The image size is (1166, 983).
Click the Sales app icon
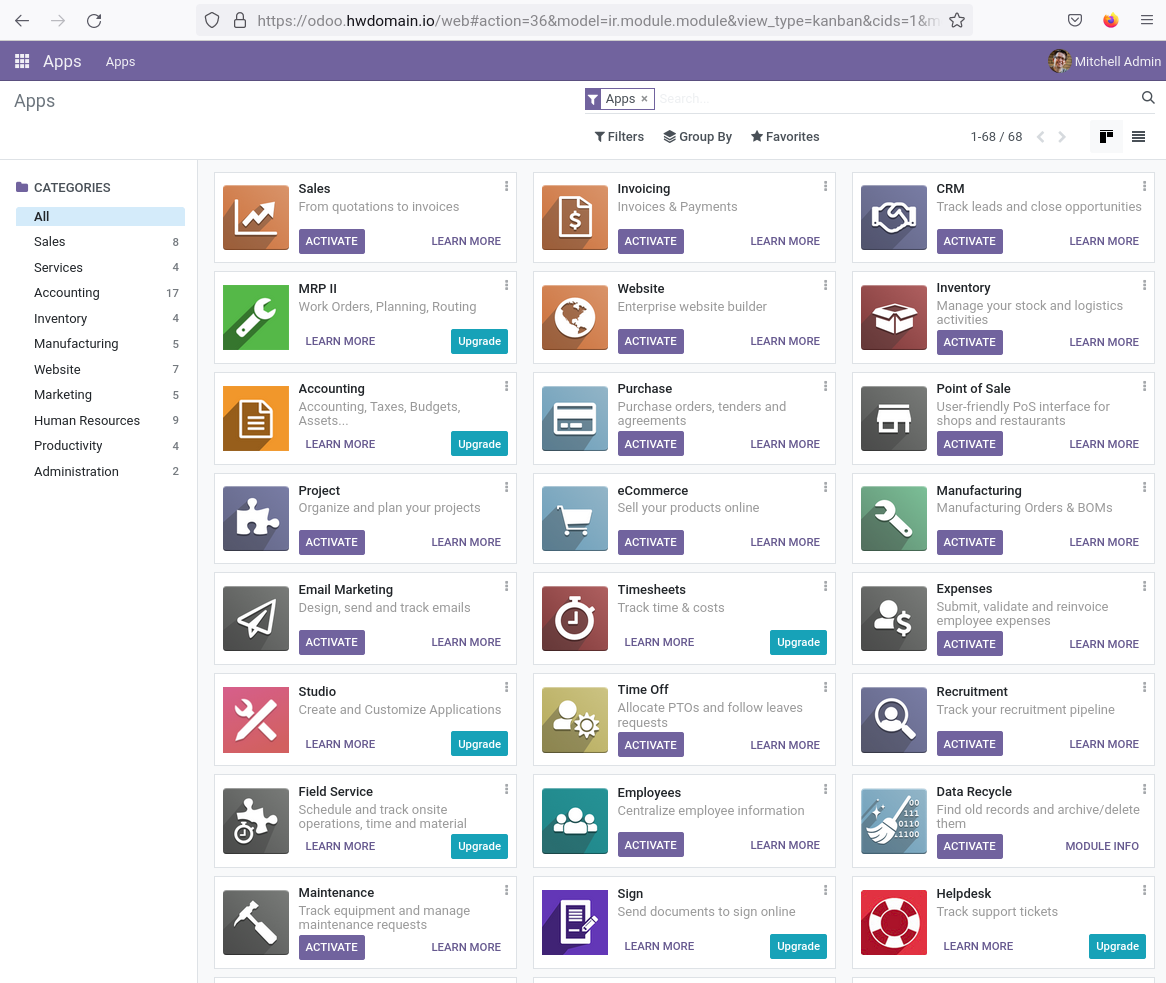point(256,217)
